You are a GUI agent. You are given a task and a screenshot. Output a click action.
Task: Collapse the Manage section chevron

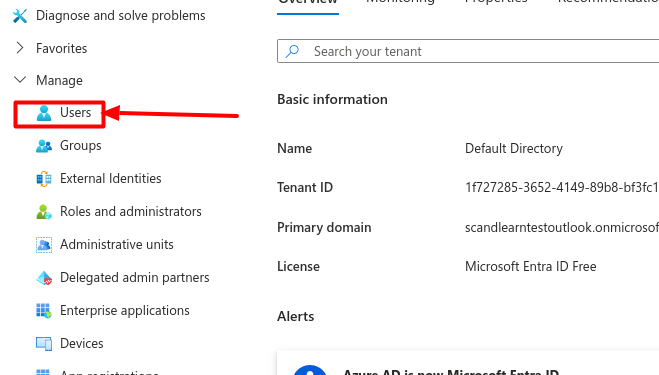tap(20, 79)
